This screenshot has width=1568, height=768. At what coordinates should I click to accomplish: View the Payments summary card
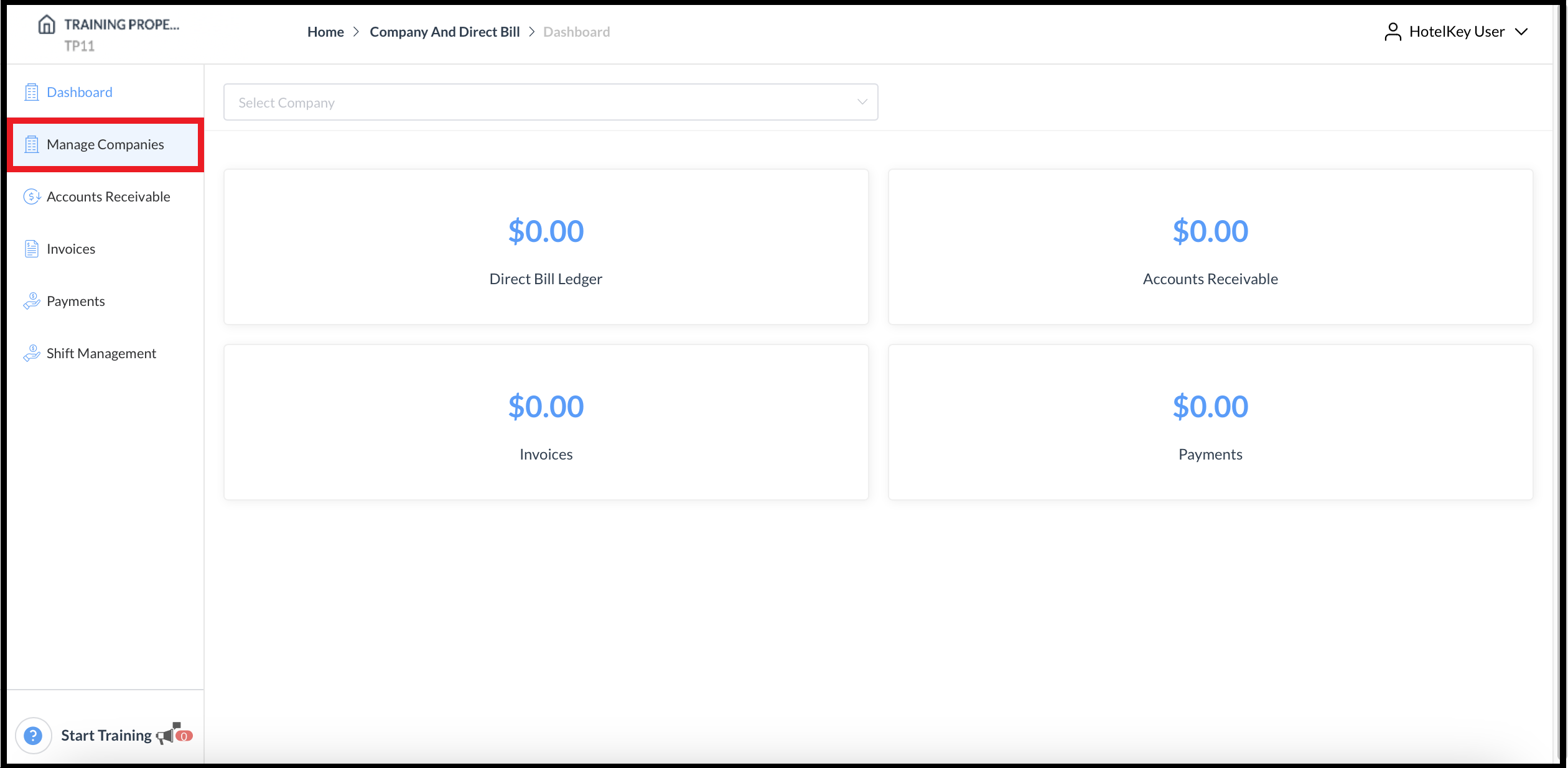point(1210,422)
